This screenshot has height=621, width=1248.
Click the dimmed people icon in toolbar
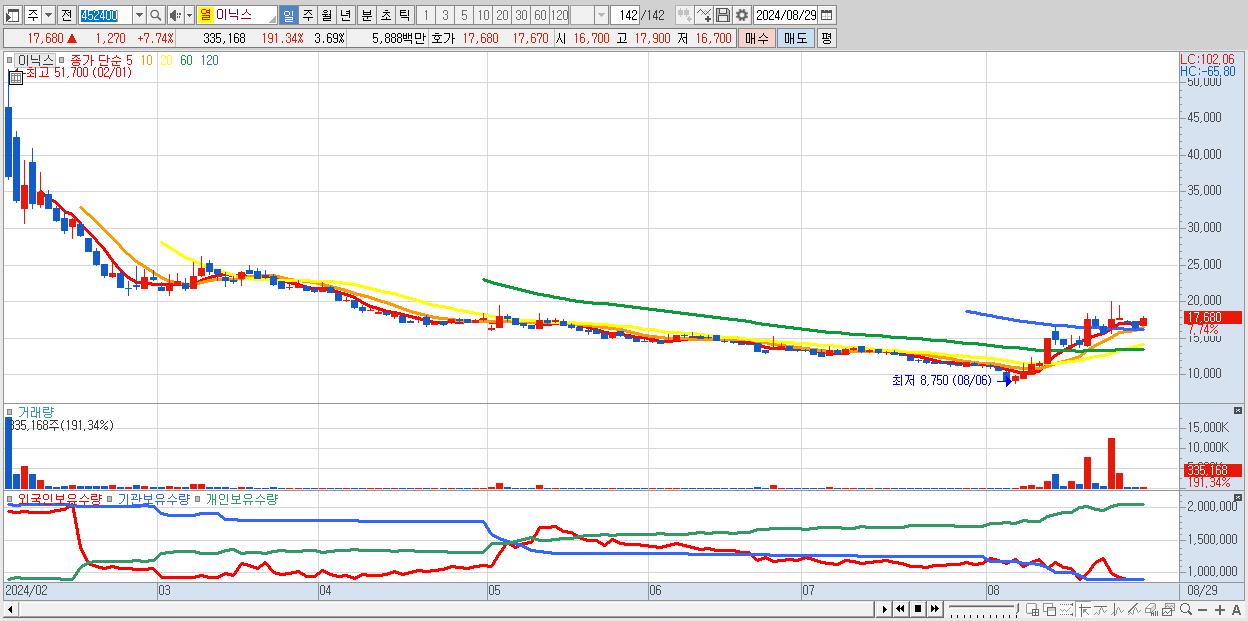click(x=684, y=15)
